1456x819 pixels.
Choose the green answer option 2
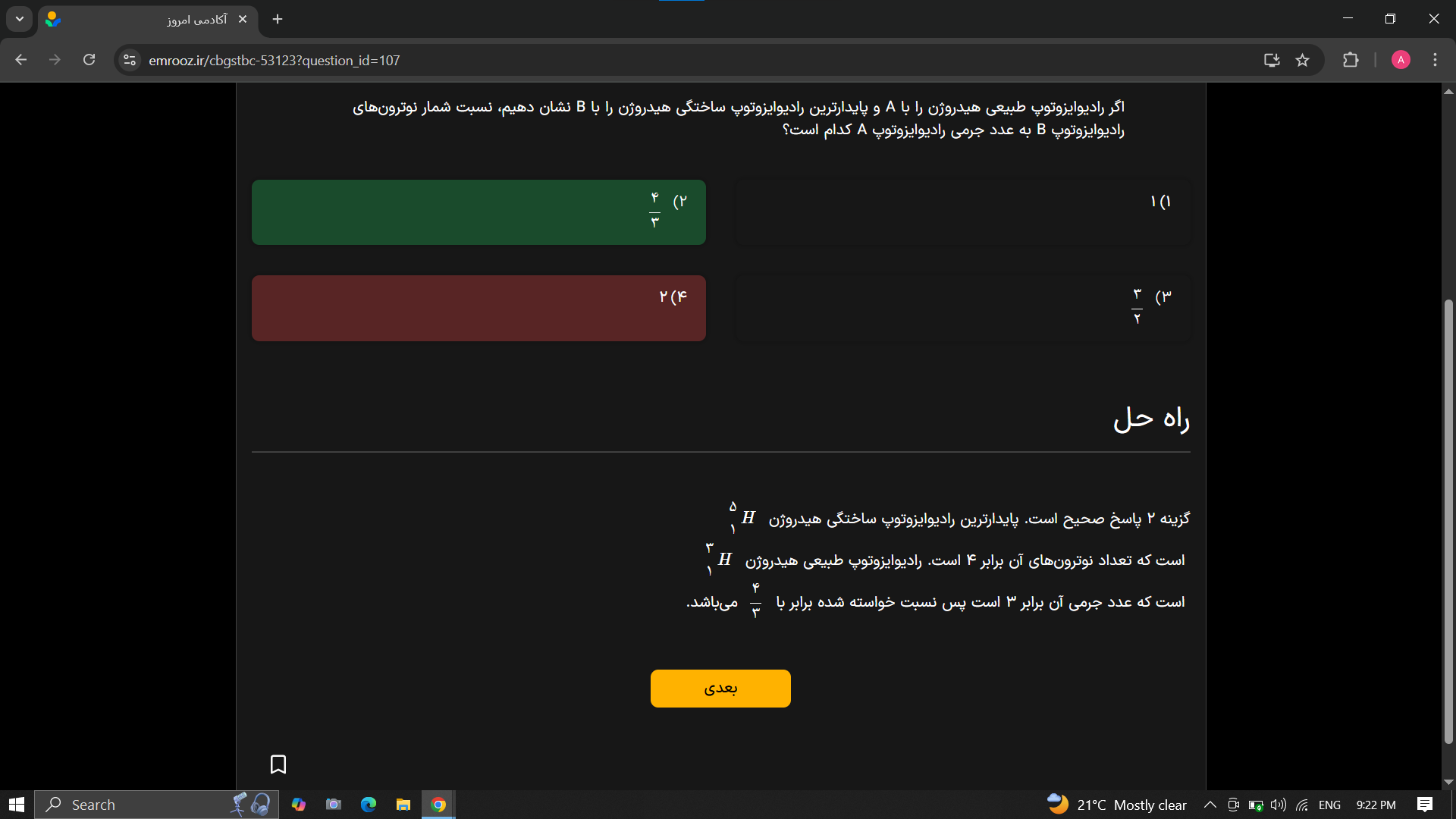[479, 212]
